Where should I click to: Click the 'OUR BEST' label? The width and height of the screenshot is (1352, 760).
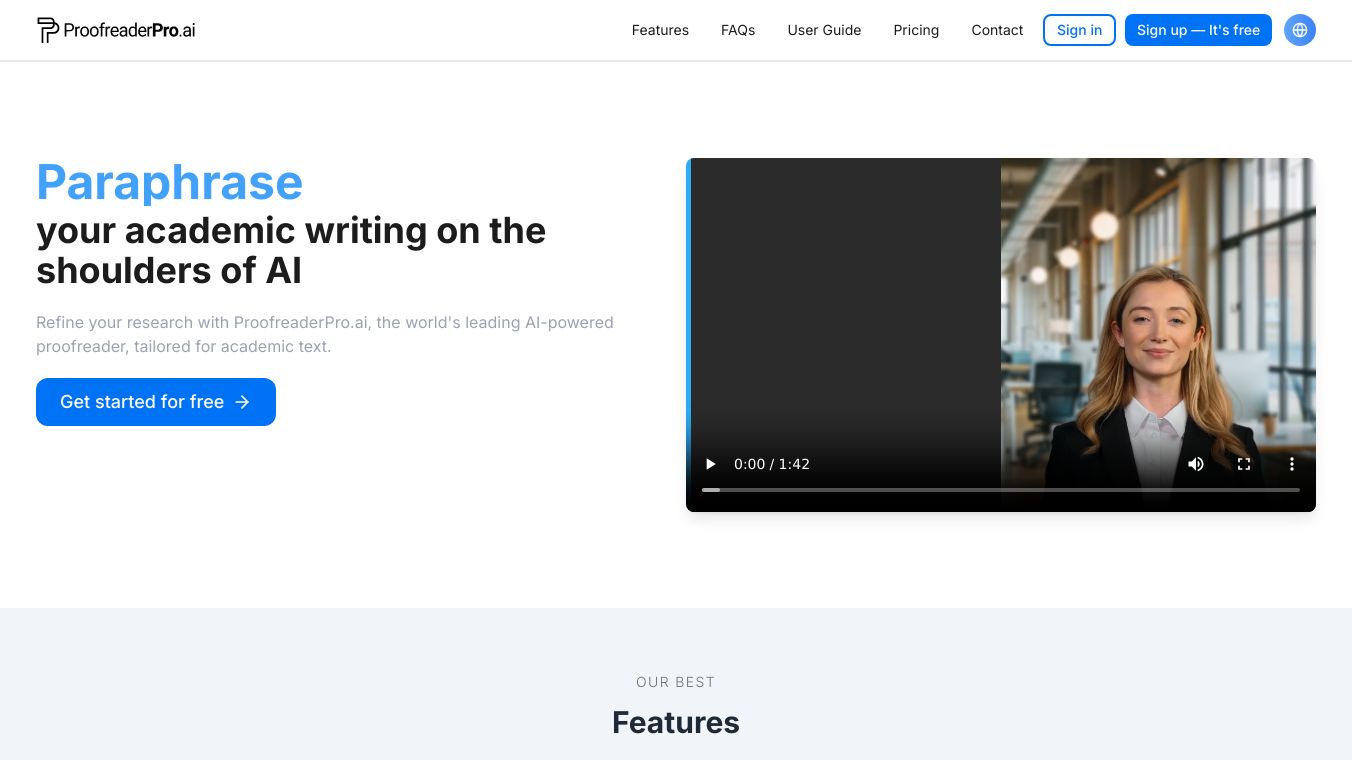click(x=676, y=682)
